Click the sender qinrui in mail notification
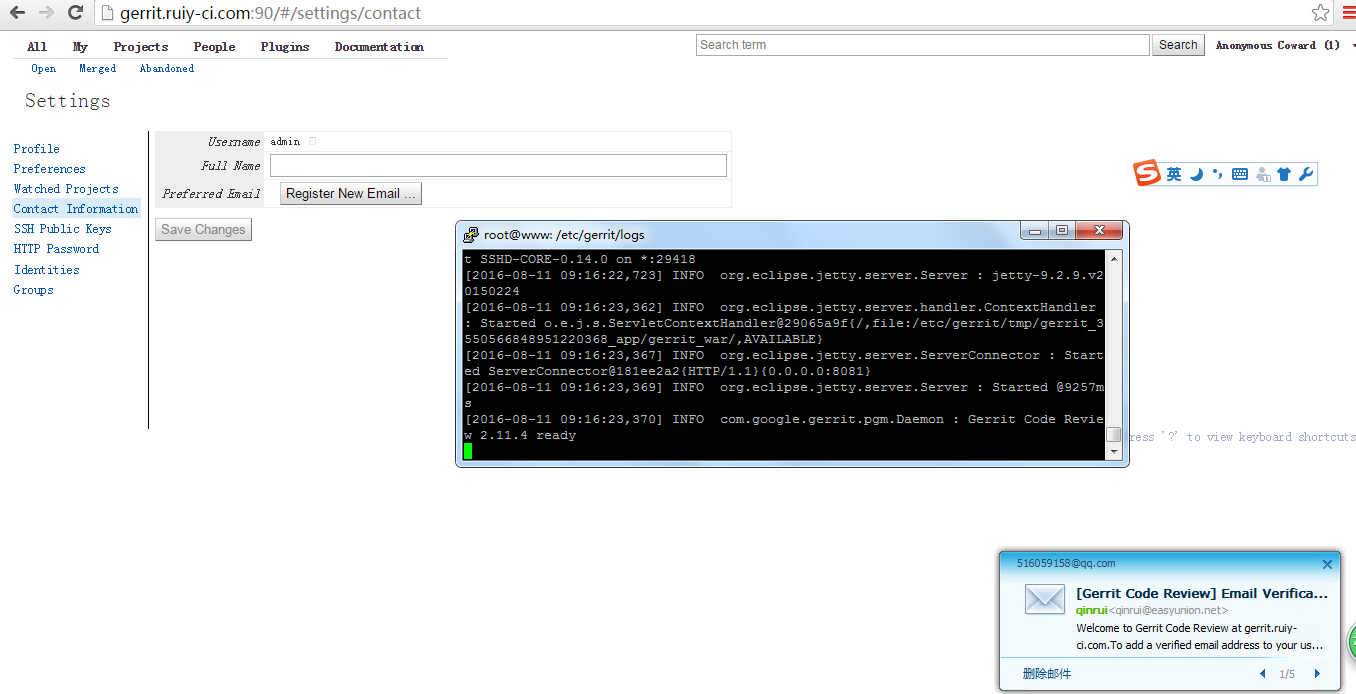Screen dimensions: 1356x694 [1092, 610]
